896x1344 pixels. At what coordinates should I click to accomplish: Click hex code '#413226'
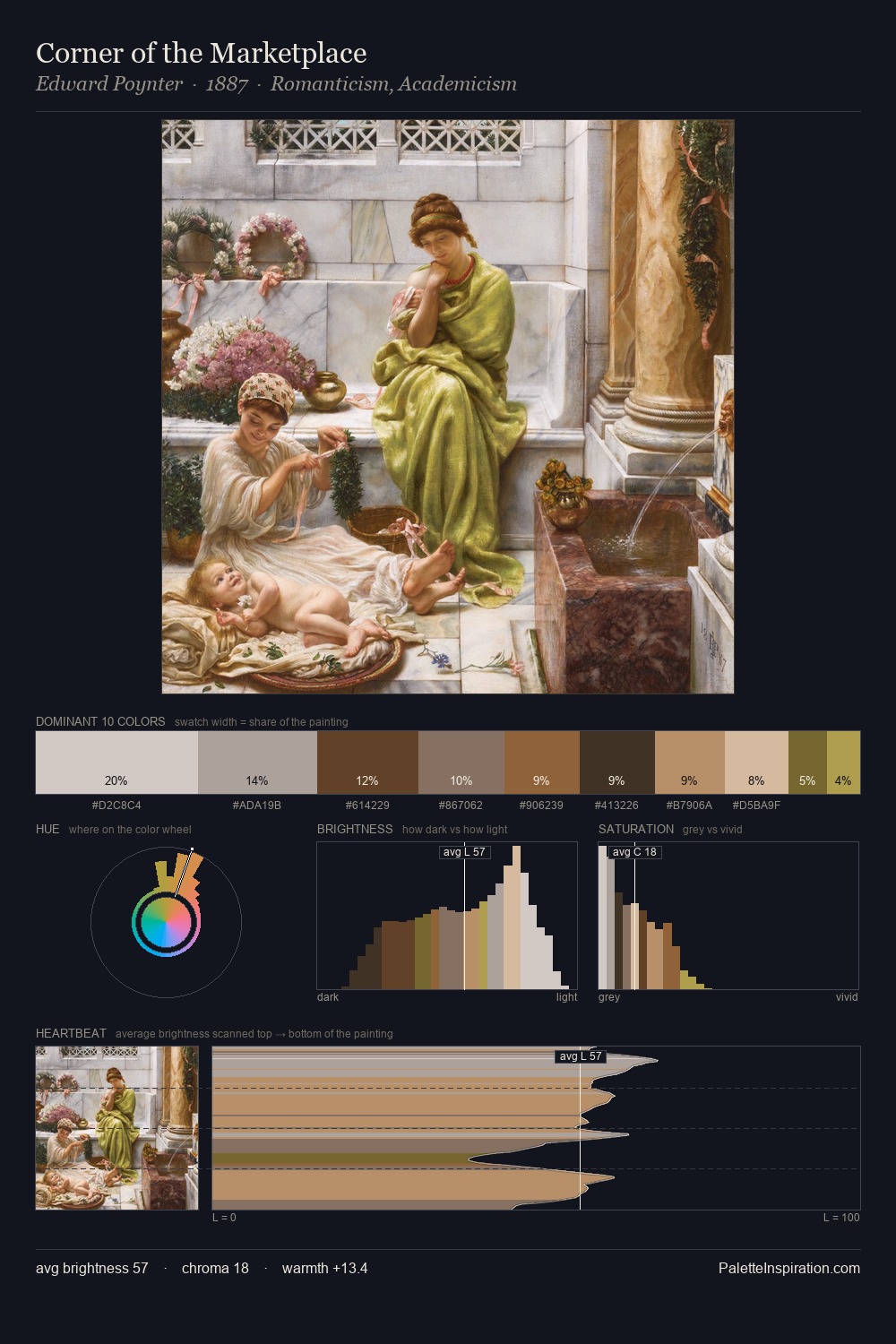pyautogui.click(x=617, y=805)
